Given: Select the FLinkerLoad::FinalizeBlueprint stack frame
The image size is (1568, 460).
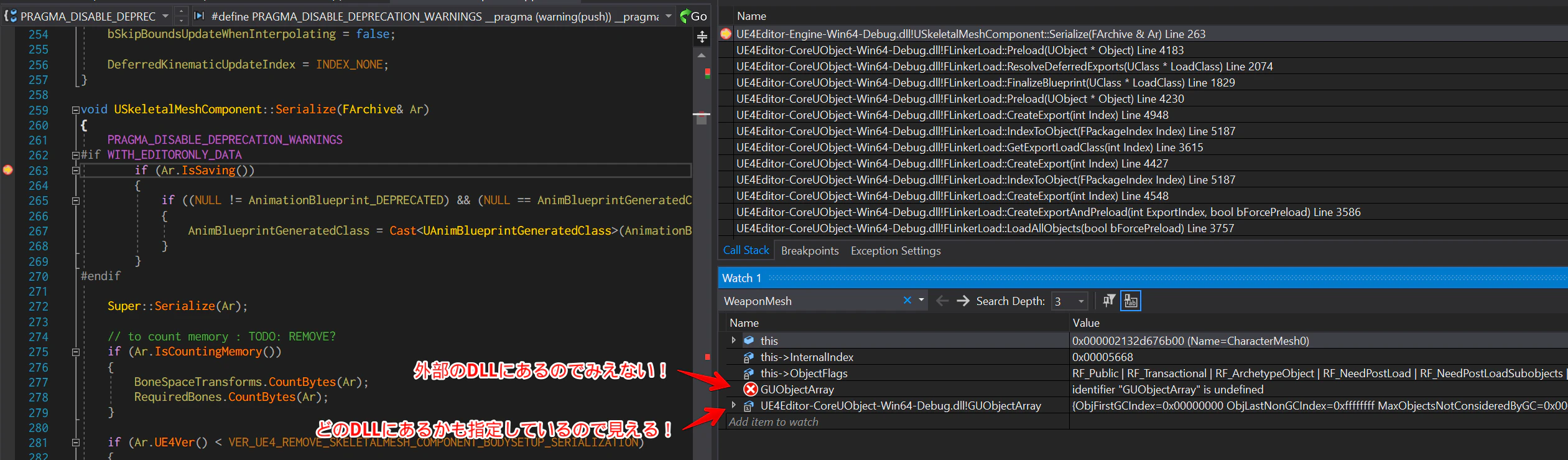Looking at the screenshot, I should [1143, 83].
